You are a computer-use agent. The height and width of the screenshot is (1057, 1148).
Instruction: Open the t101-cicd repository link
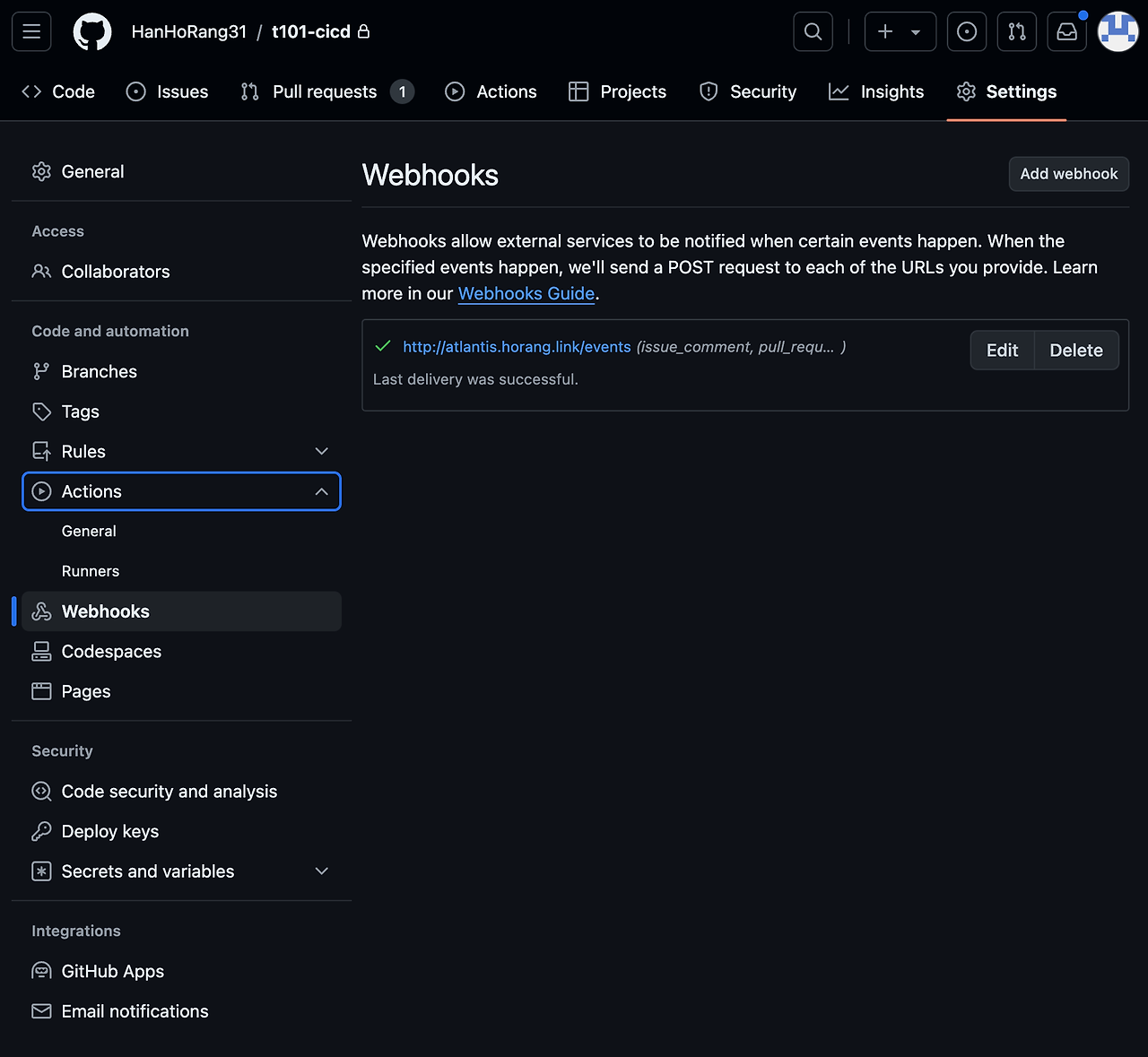pos(311,31)
